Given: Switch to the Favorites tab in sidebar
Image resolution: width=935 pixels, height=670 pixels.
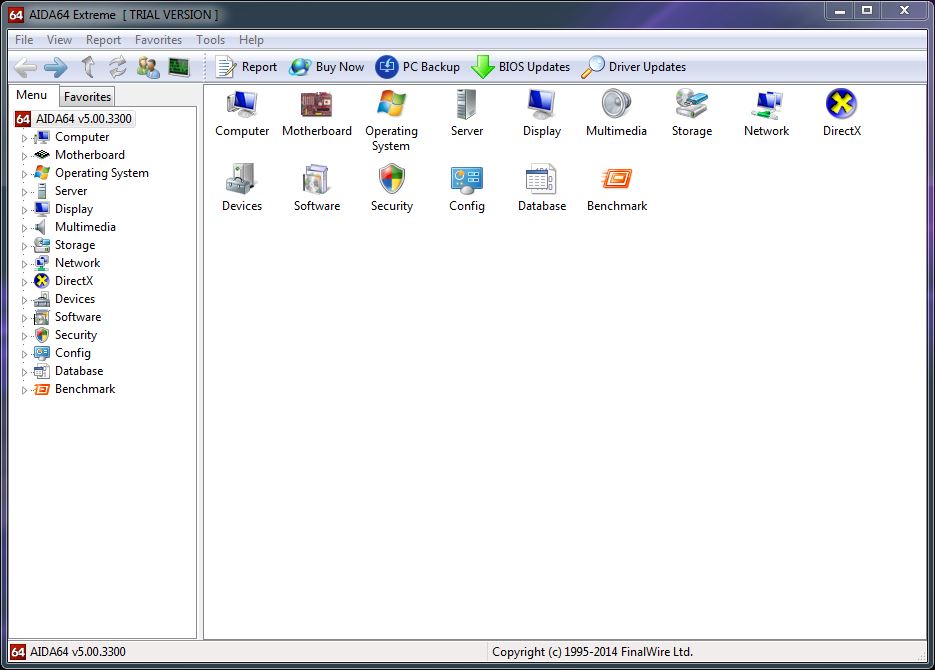Looking at the screenshot, I should coord(87,97).
